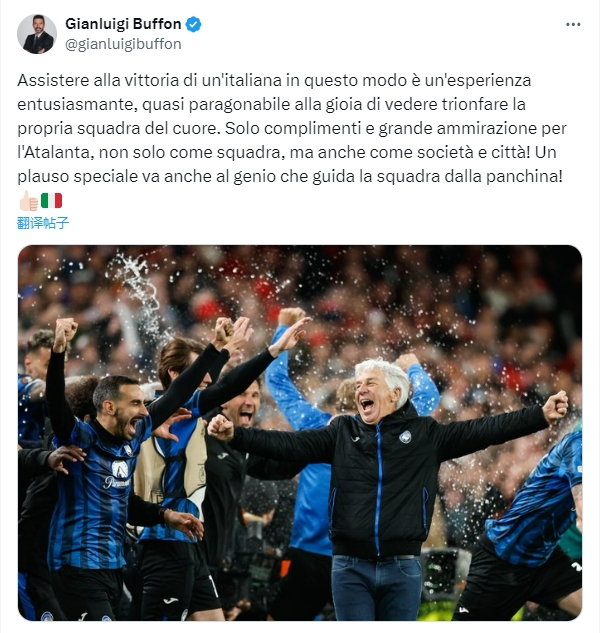600x633 pixels.
Task: Open the @gianluigibuffon handle link
Action: pos(123,44)
